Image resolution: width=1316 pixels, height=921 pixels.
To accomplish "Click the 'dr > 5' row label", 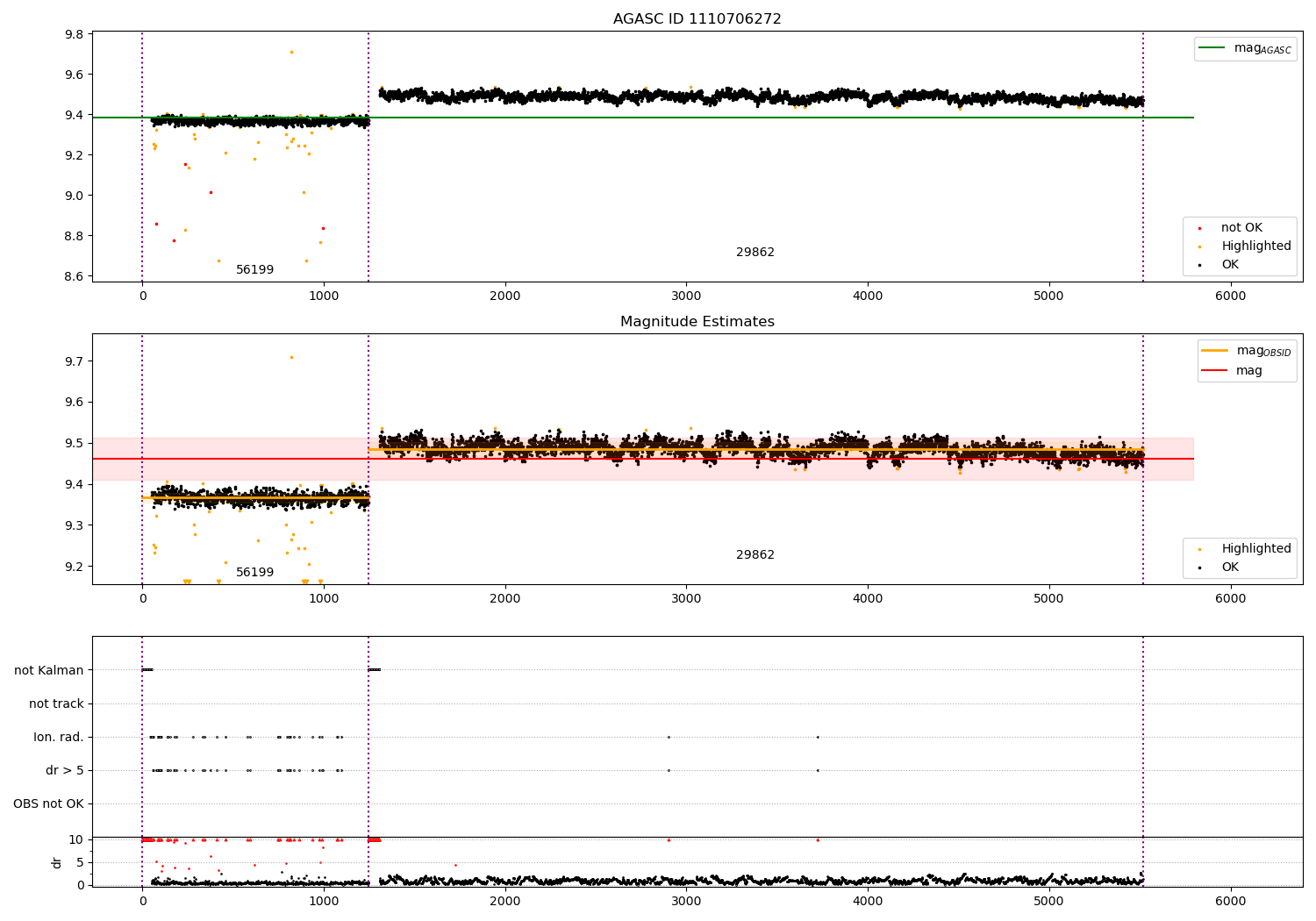I will coord(65,771).
